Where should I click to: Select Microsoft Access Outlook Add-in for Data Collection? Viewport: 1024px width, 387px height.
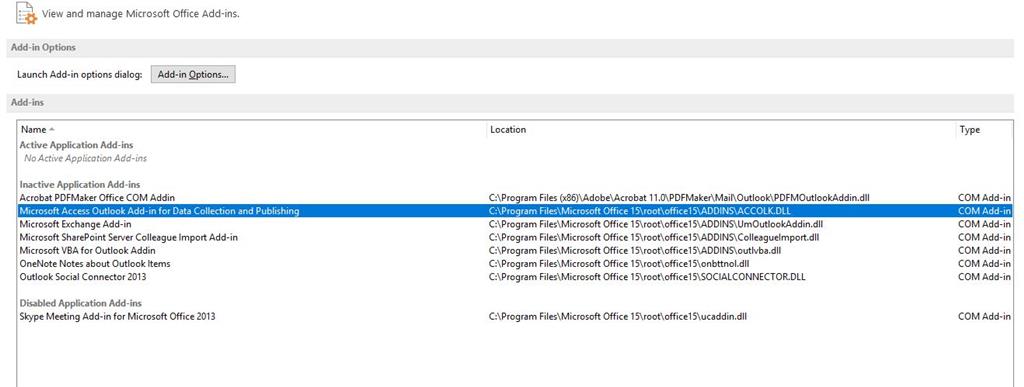click(515, 211)
